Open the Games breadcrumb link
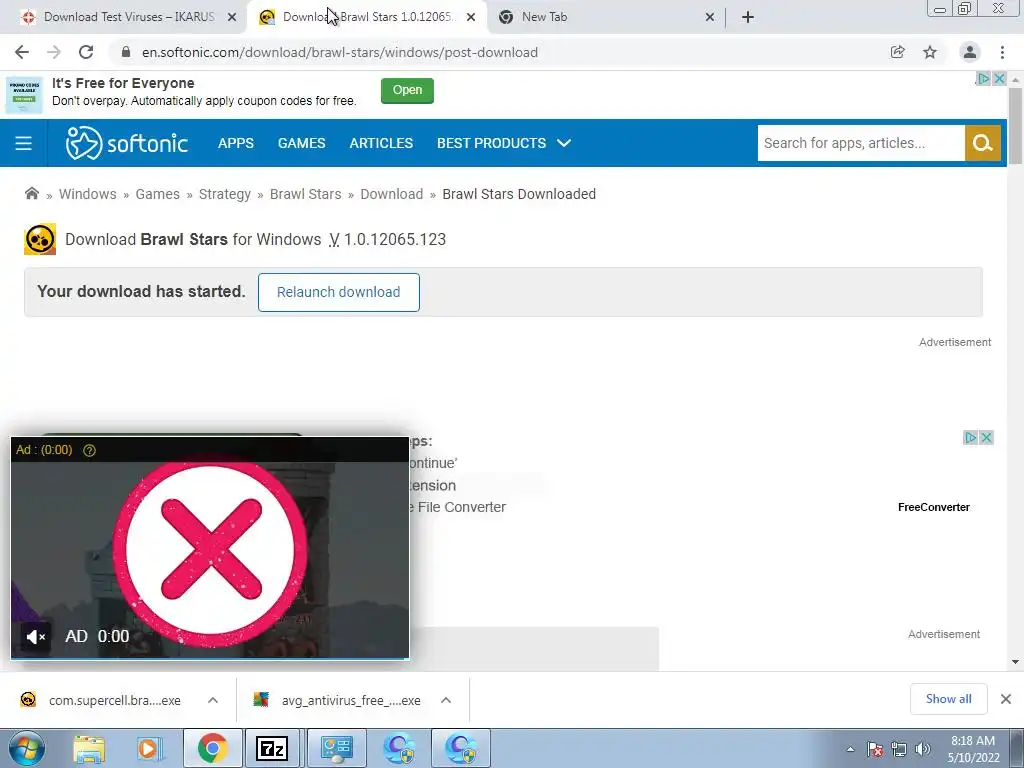Viewport: 1024px width, 768px height. [157, 194]
